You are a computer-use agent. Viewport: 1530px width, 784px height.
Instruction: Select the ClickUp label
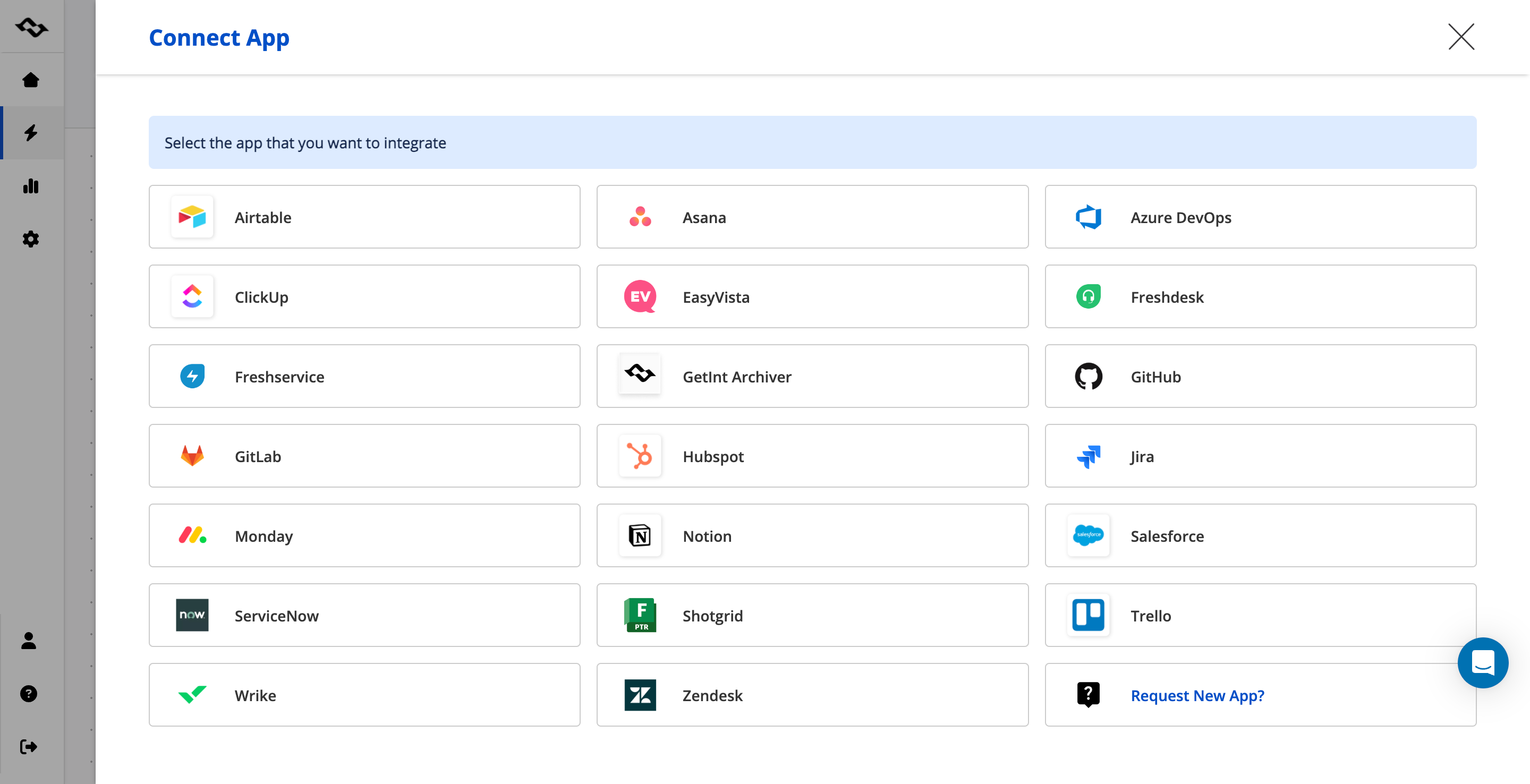pos(261,297)
